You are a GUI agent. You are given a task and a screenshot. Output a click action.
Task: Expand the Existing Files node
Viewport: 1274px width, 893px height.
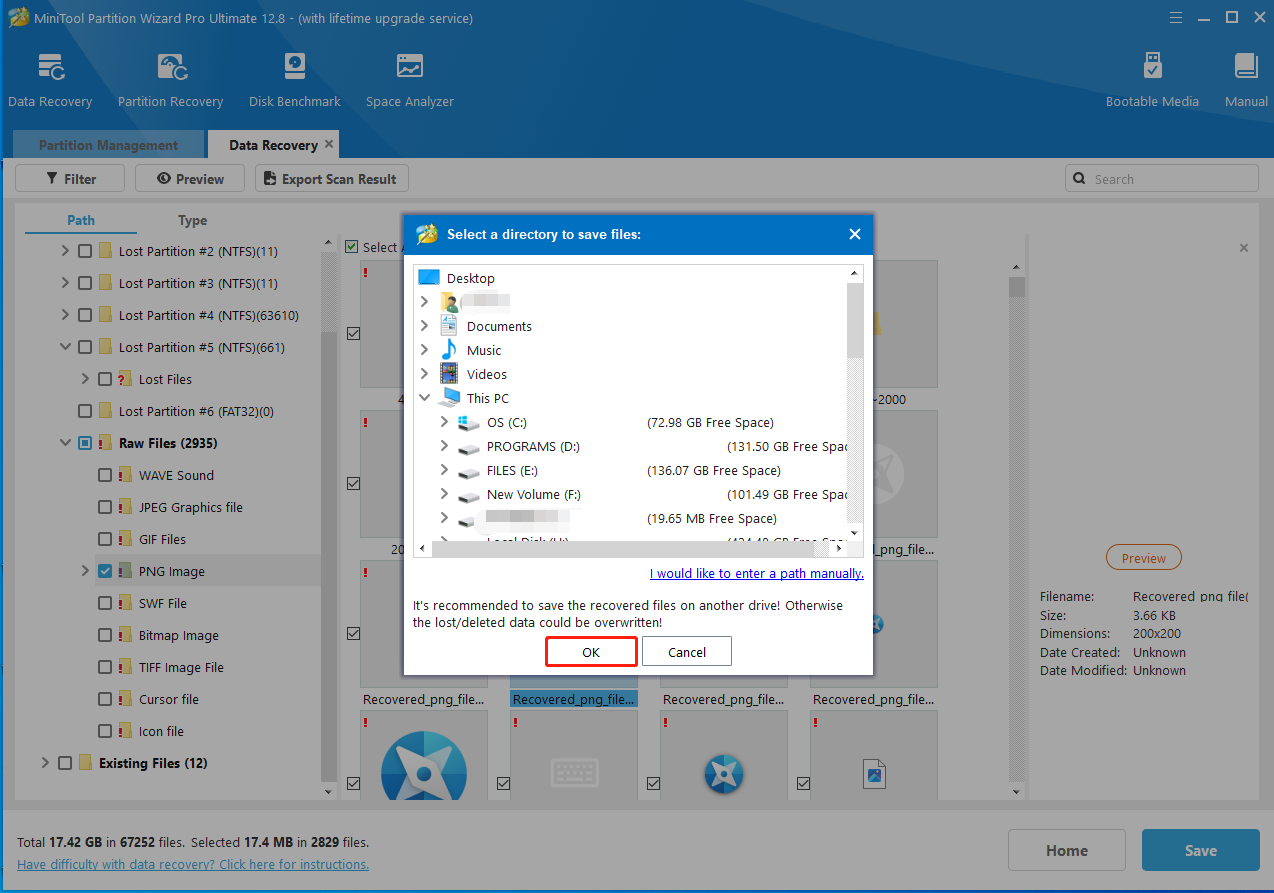tap(45, 763)
